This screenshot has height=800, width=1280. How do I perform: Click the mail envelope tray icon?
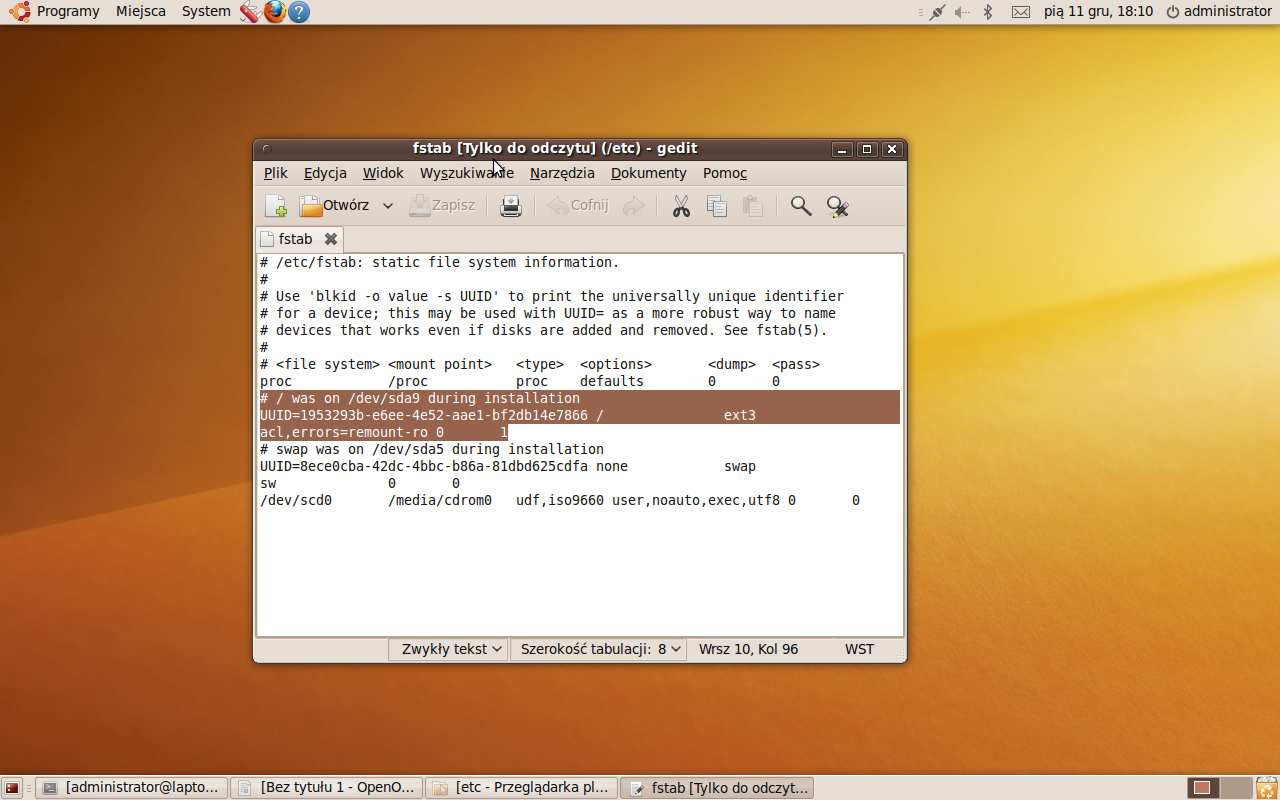point(1020,12)
